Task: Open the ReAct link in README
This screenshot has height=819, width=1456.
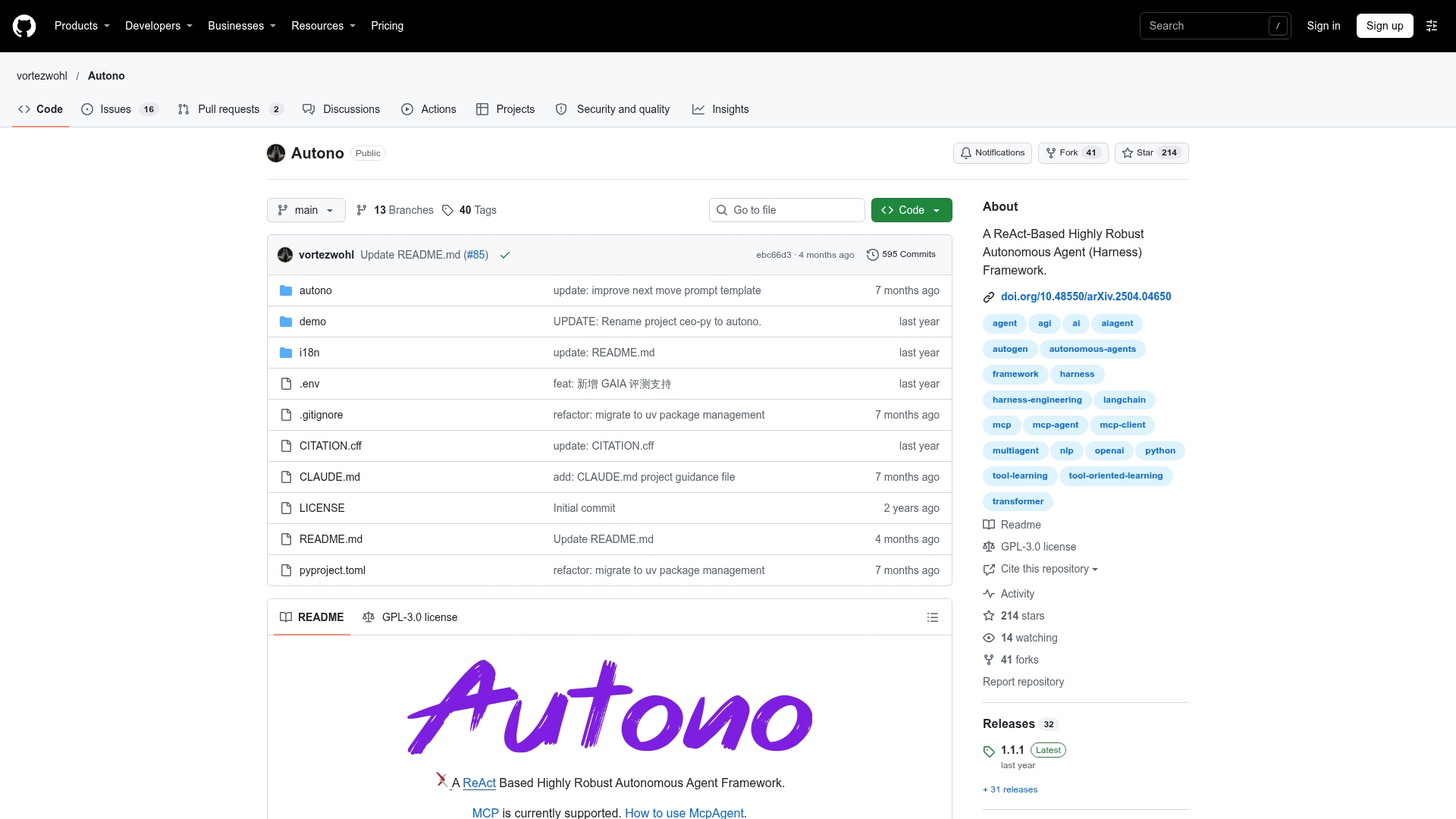Action: (479, 783)
